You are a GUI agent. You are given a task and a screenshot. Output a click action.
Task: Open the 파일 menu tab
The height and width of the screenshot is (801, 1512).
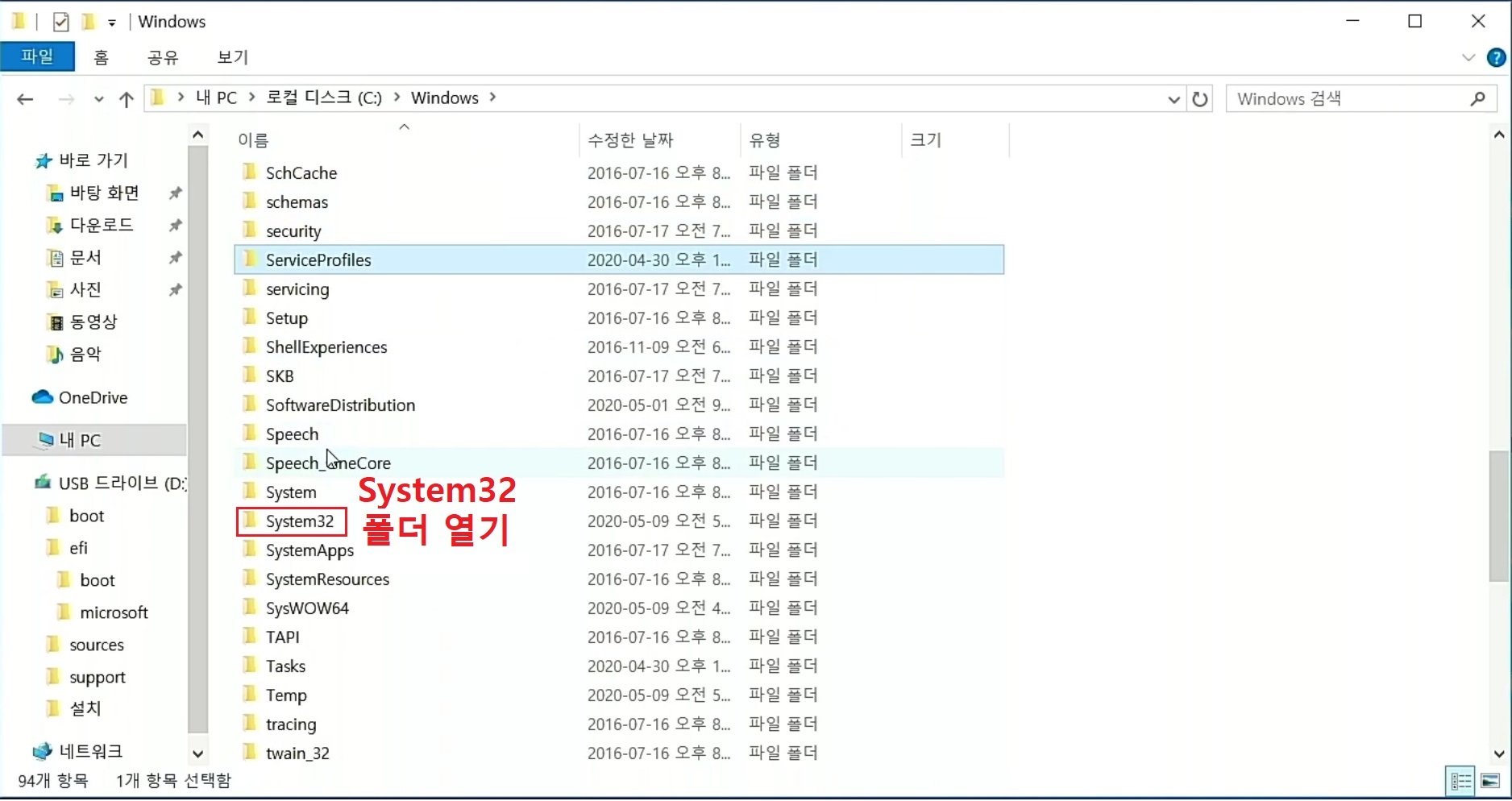[x=37, y=56]
